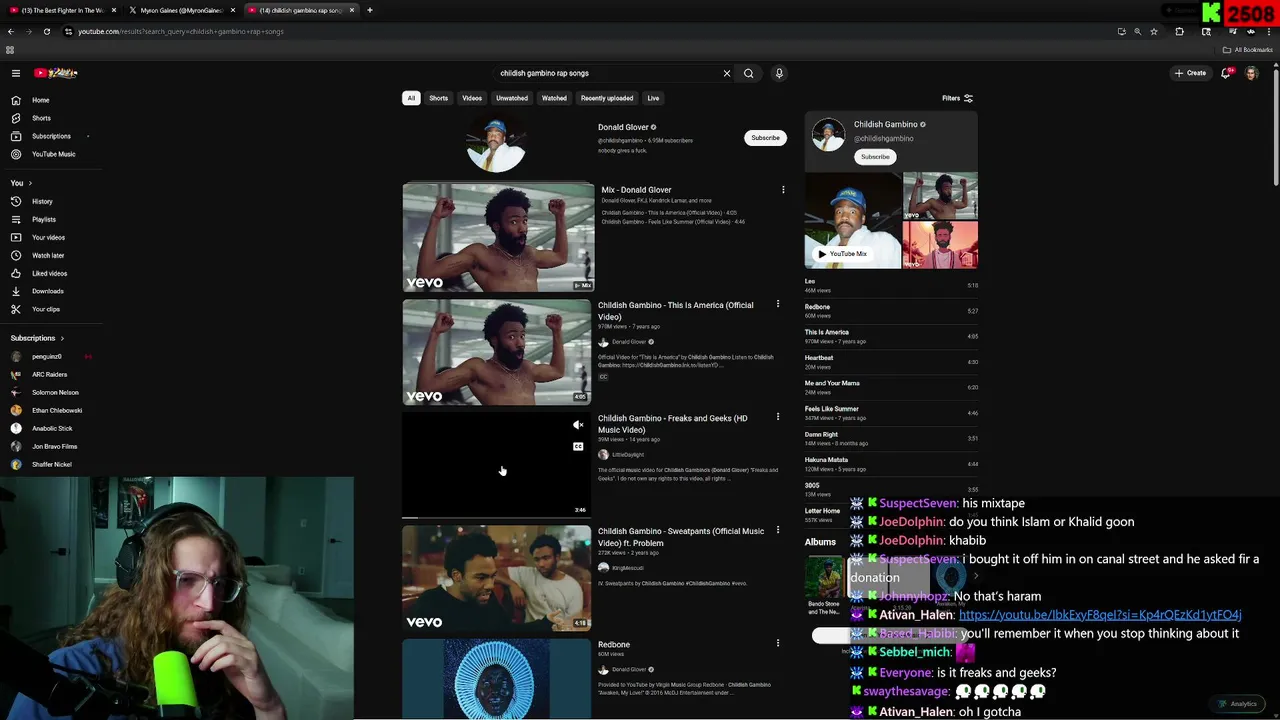This screenshot has height=720, width=1280.
Task: Open the notifications bell
Action: pyautogui.click(x=1226, y=73)
